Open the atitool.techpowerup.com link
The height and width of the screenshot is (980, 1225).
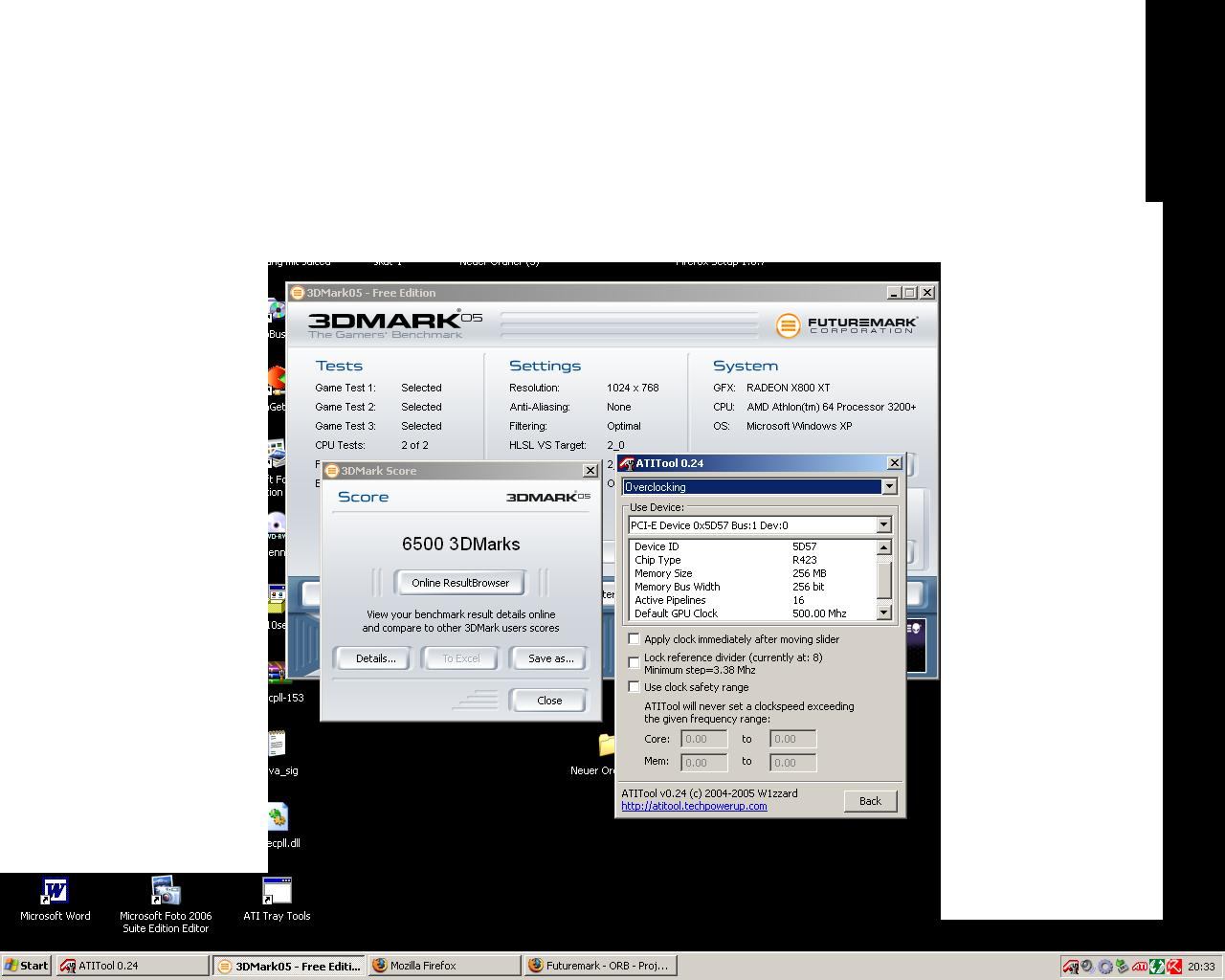694,806
